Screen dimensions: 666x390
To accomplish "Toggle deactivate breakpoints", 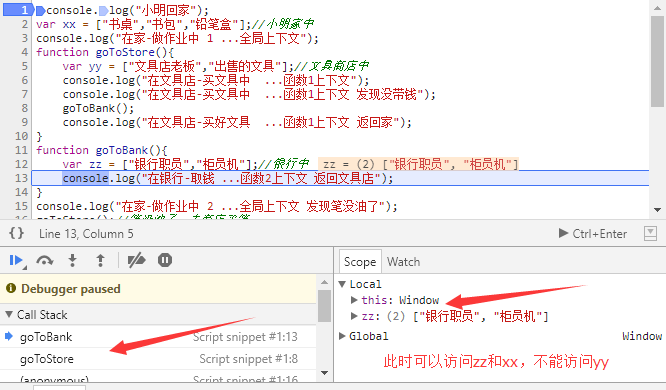I will pyautogui.click(x=136, y=260).
